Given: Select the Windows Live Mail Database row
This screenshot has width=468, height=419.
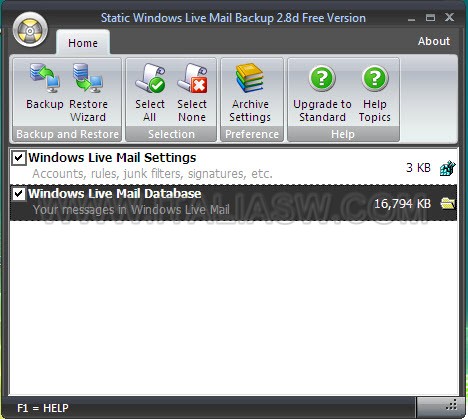Looking at the screenshot, I should [x=233, y=202].
